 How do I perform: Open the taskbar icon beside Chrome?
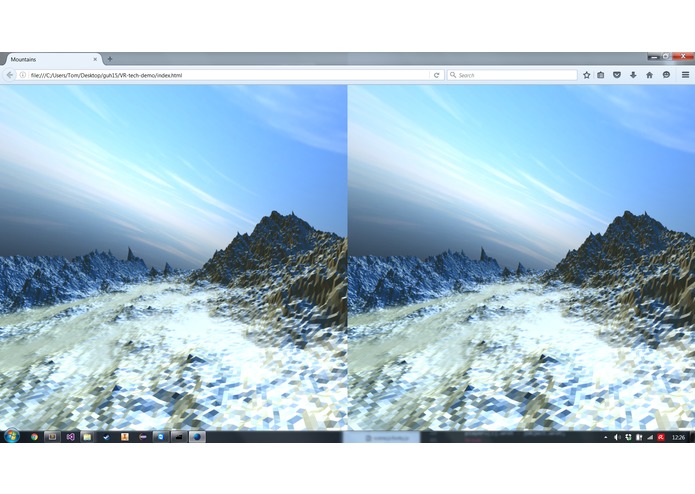(52, 437)
